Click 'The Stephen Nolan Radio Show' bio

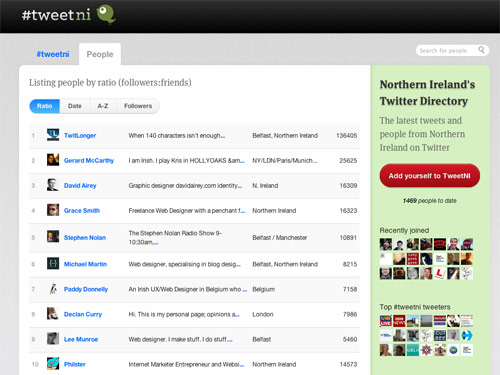click(175, 237)
